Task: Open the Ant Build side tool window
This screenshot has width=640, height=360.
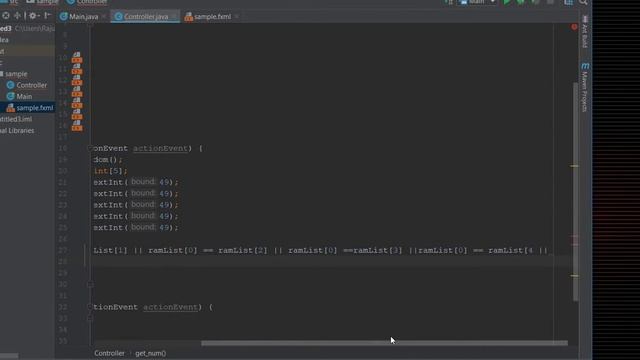Action: pyautogui.click(x=585, y=32)
